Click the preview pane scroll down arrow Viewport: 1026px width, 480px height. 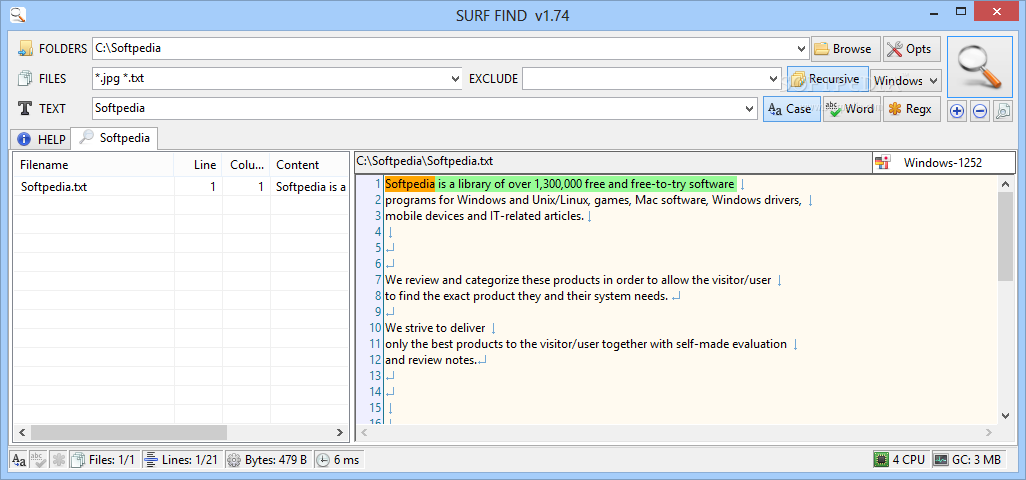(x=1006, y=416)
